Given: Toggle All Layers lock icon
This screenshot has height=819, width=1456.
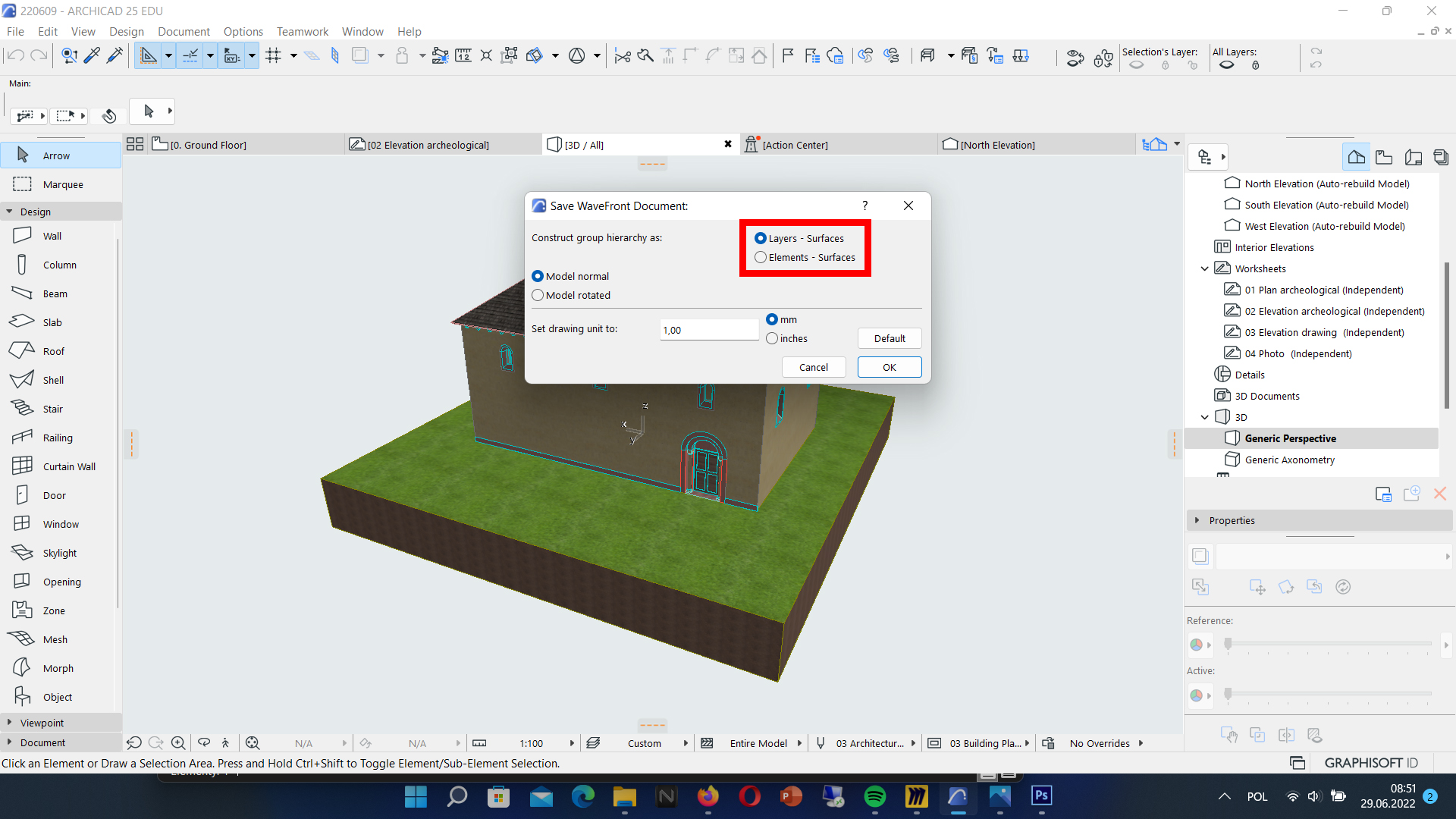Looking at the screenshot, I should 1256,65.
